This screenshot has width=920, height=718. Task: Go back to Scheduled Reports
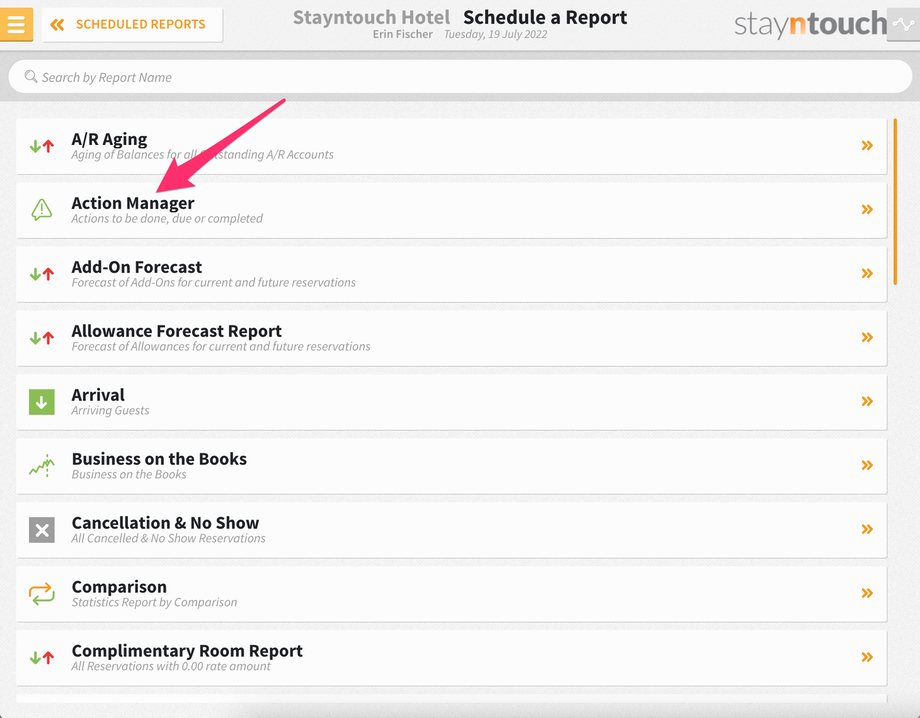pos(132,24)
